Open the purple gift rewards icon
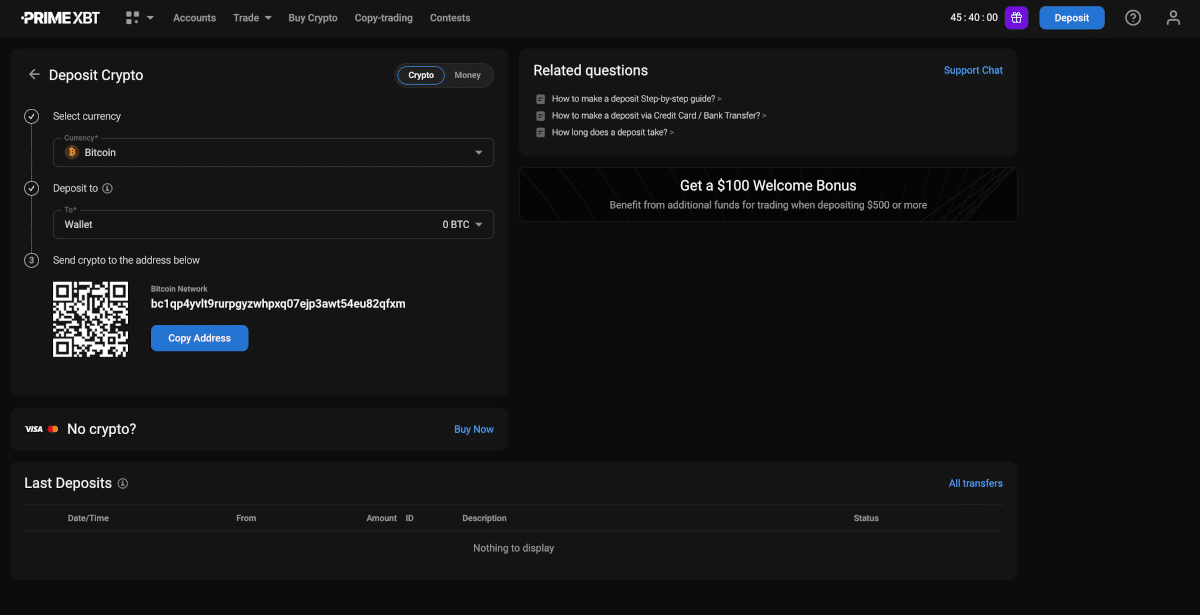Image resolution: width=1200 pixels, height=615 pixels. pos(1017,17)
